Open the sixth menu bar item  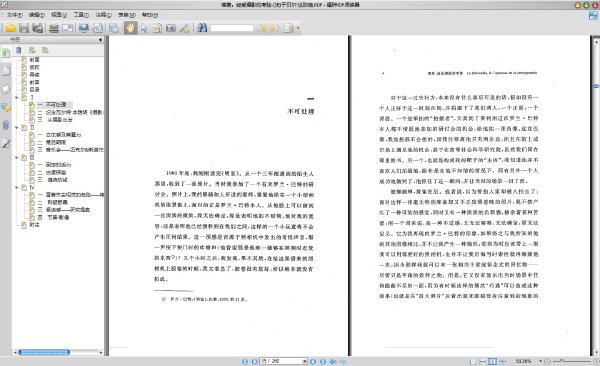[127, 15]
